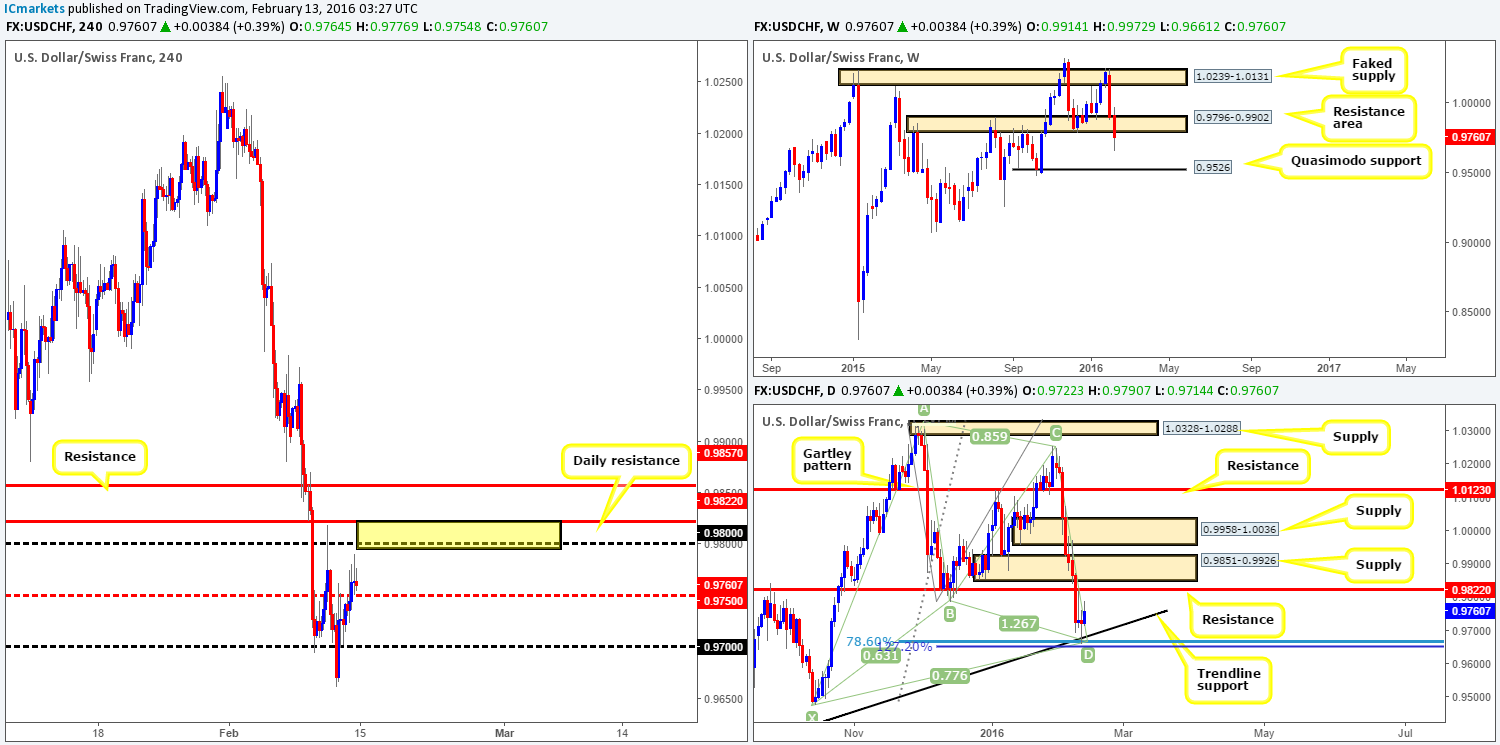Click the blue 0.97607 label on daily chart
Screen dimensions: 1500x745
[1469, 609]
